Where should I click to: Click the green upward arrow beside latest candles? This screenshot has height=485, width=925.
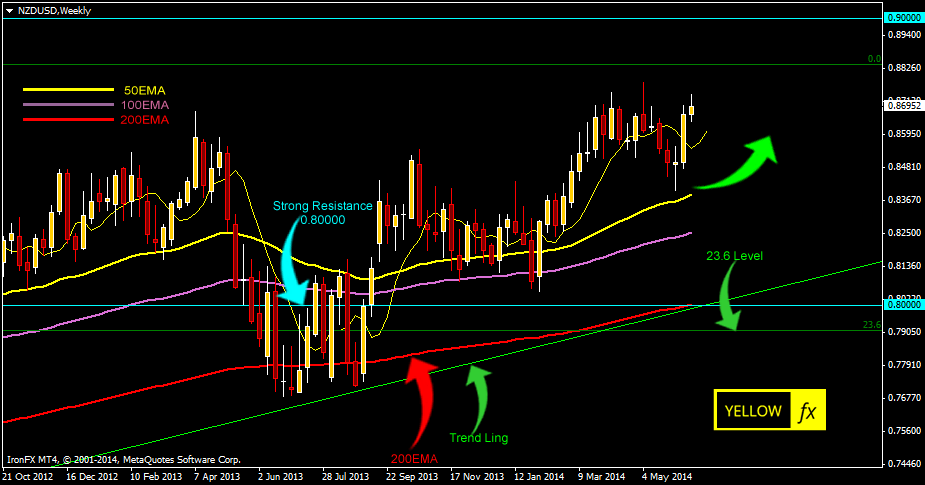click(x=740, y=163)
